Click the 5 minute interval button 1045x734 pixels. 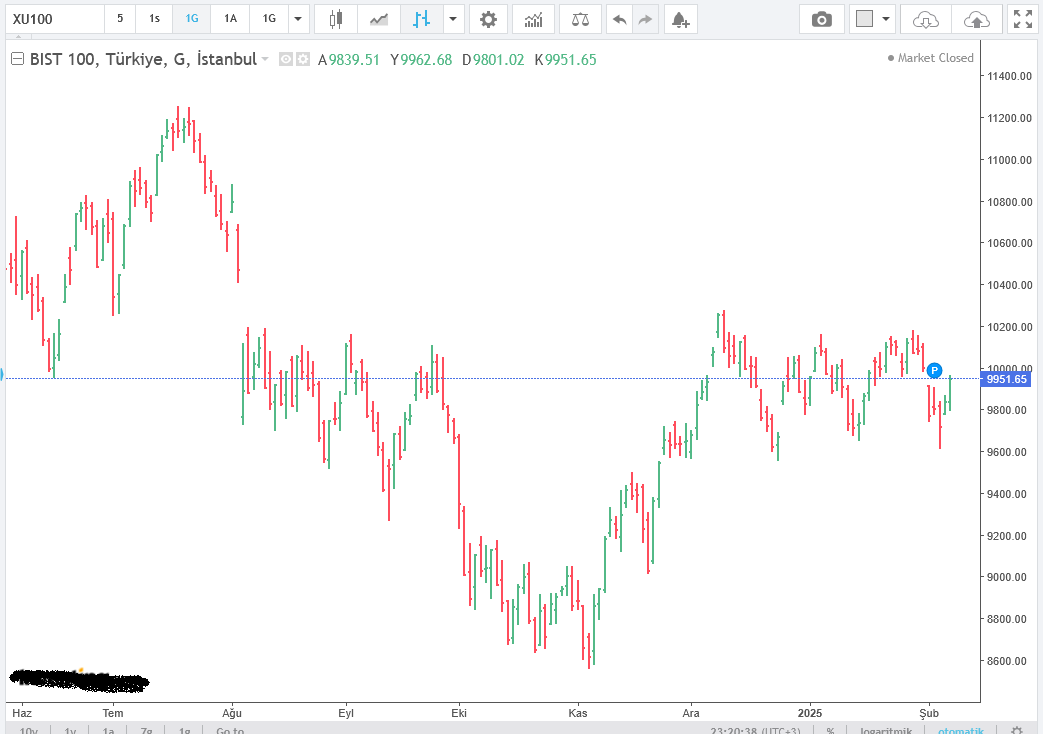click(x=120, y=19)
